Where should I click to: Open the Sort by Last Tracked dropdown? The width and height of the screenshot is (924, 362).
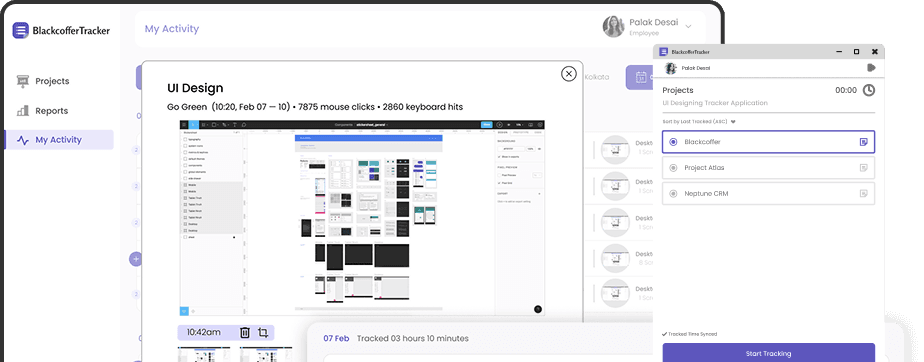click(699, 122)
